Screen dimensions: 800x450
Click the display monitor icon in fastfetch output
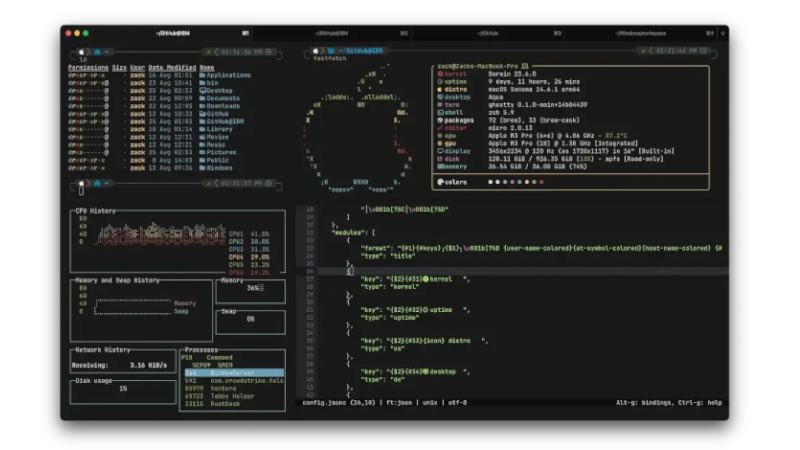440,151
